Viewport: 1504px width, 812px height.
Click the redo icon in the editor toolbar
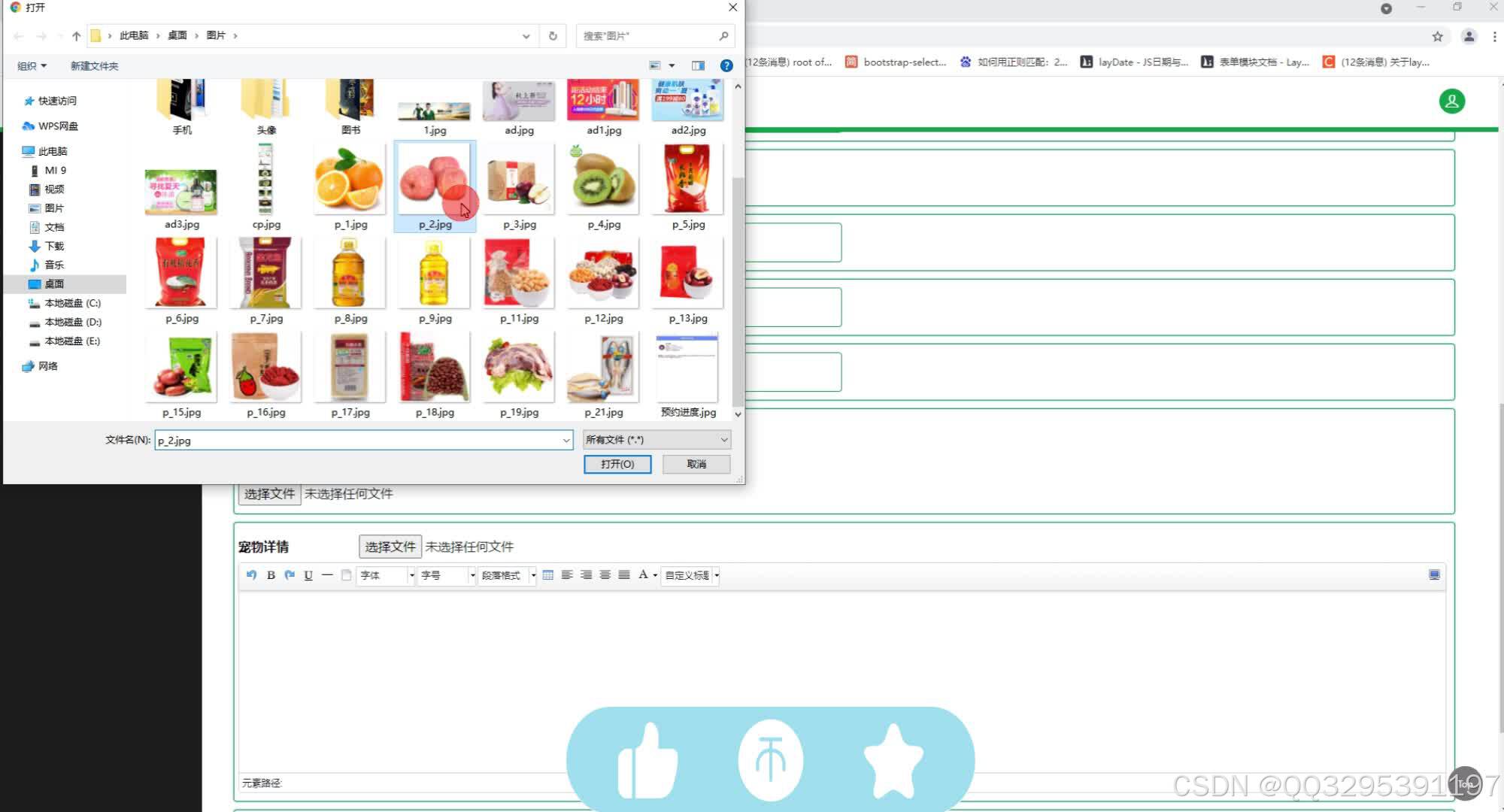click(290, 575)
